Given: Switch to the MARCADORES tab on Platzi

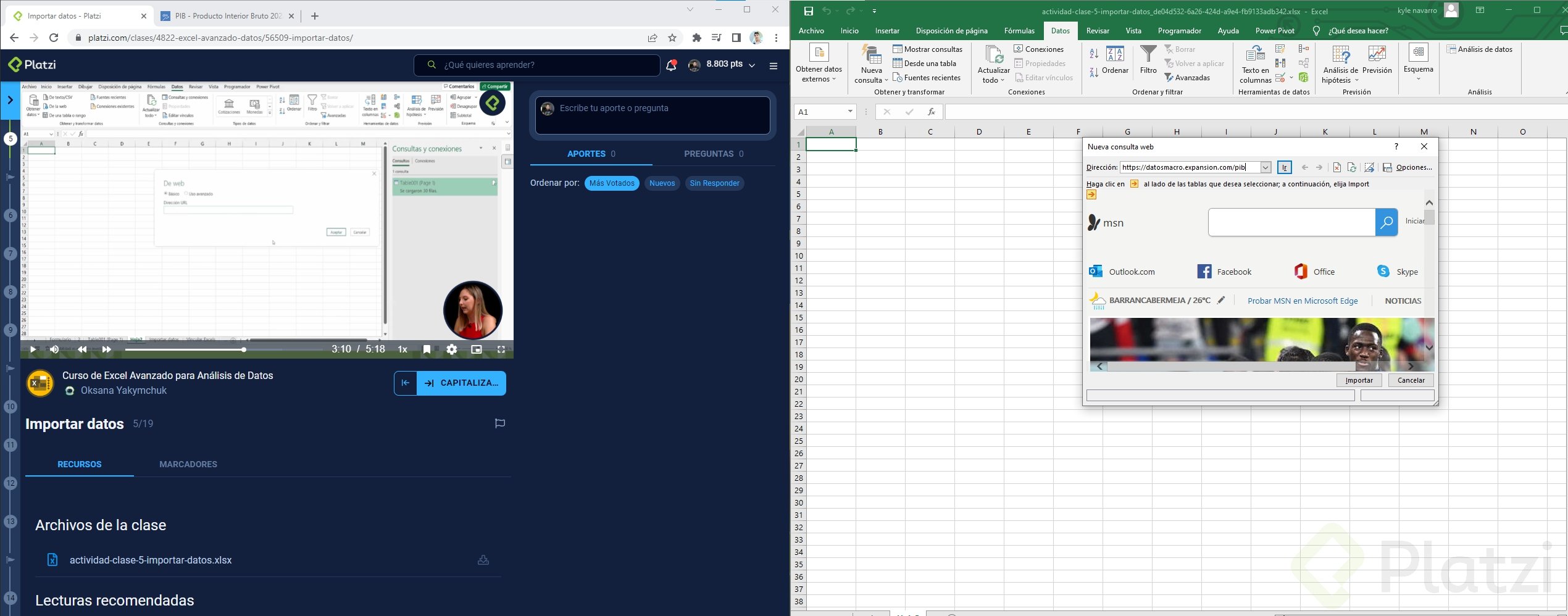Looking at the screenshot, I should (x=188, y=464).
